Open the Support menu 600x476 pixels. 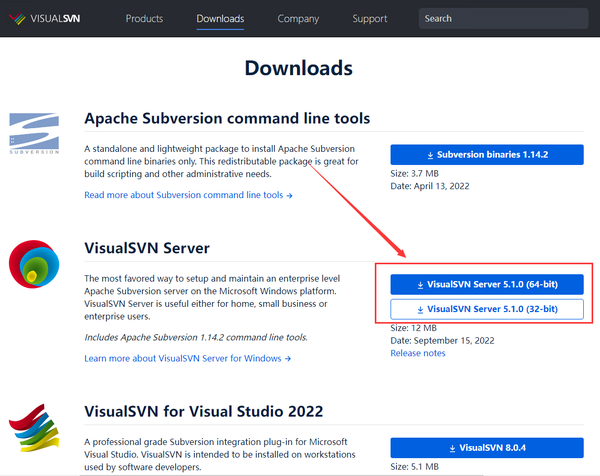(x=370, y=18)
